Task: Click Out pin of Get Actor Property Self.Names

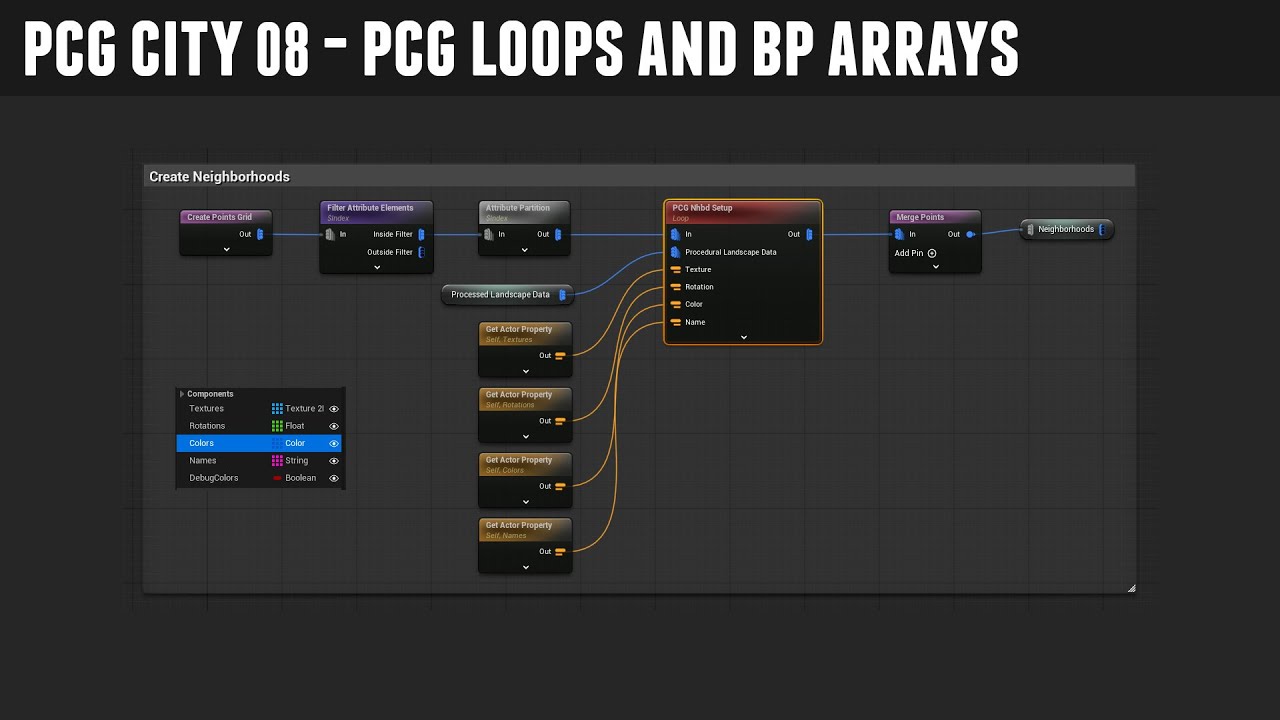Action: tap(560, 551)
